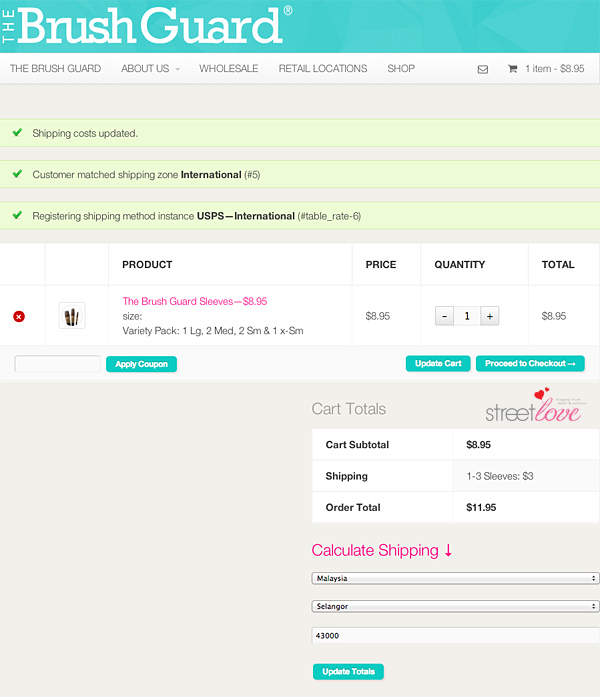Click shipping rate 1-3 Sleeves: $3

click(x=500, y=477)
